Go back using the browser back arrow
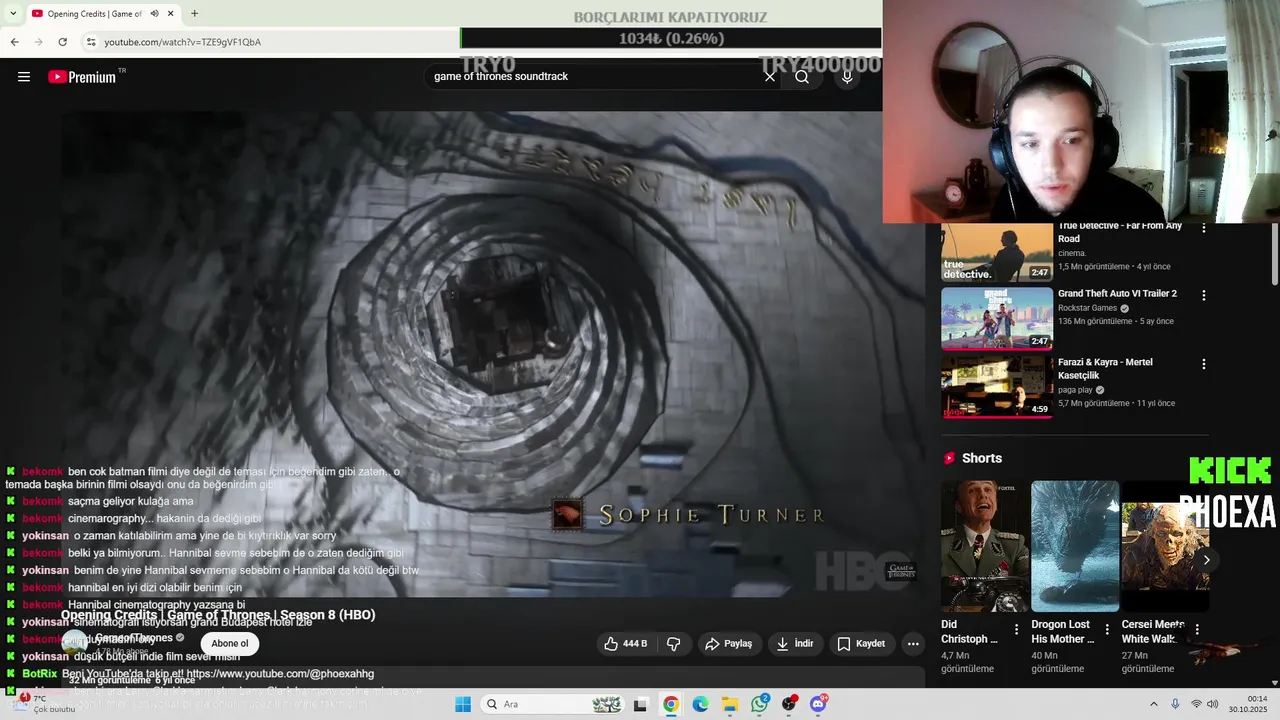Image resolution: width=1280 pixels, height=720 pixels. tap(14, 42)
